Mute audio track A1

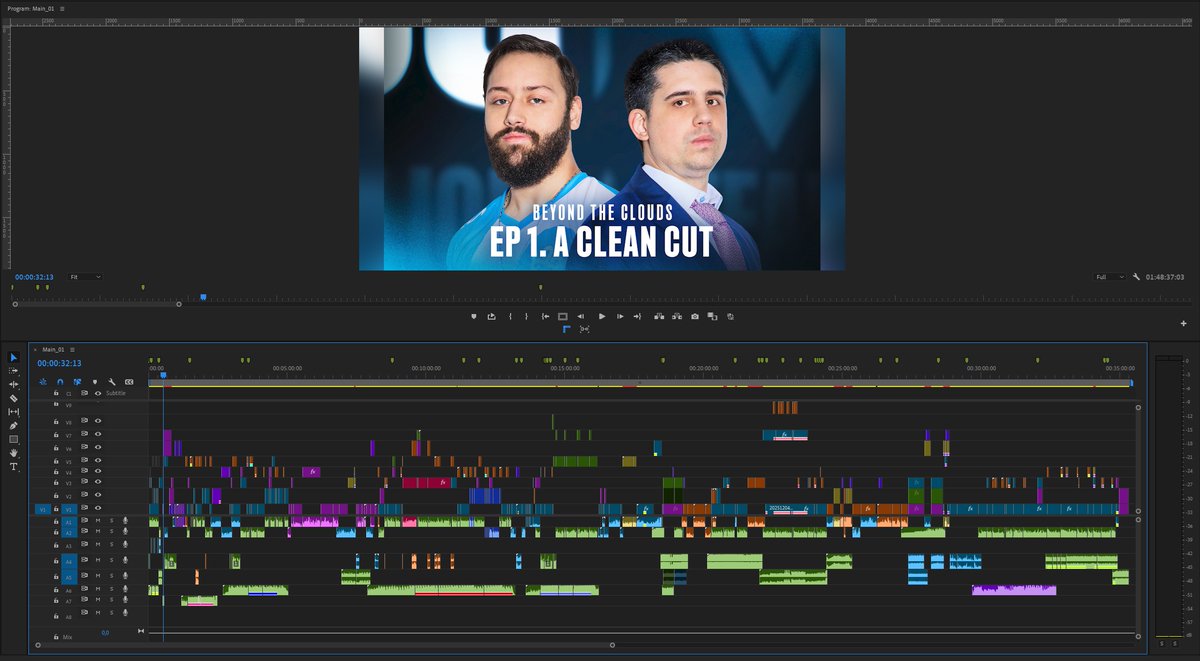click(96, 521)
